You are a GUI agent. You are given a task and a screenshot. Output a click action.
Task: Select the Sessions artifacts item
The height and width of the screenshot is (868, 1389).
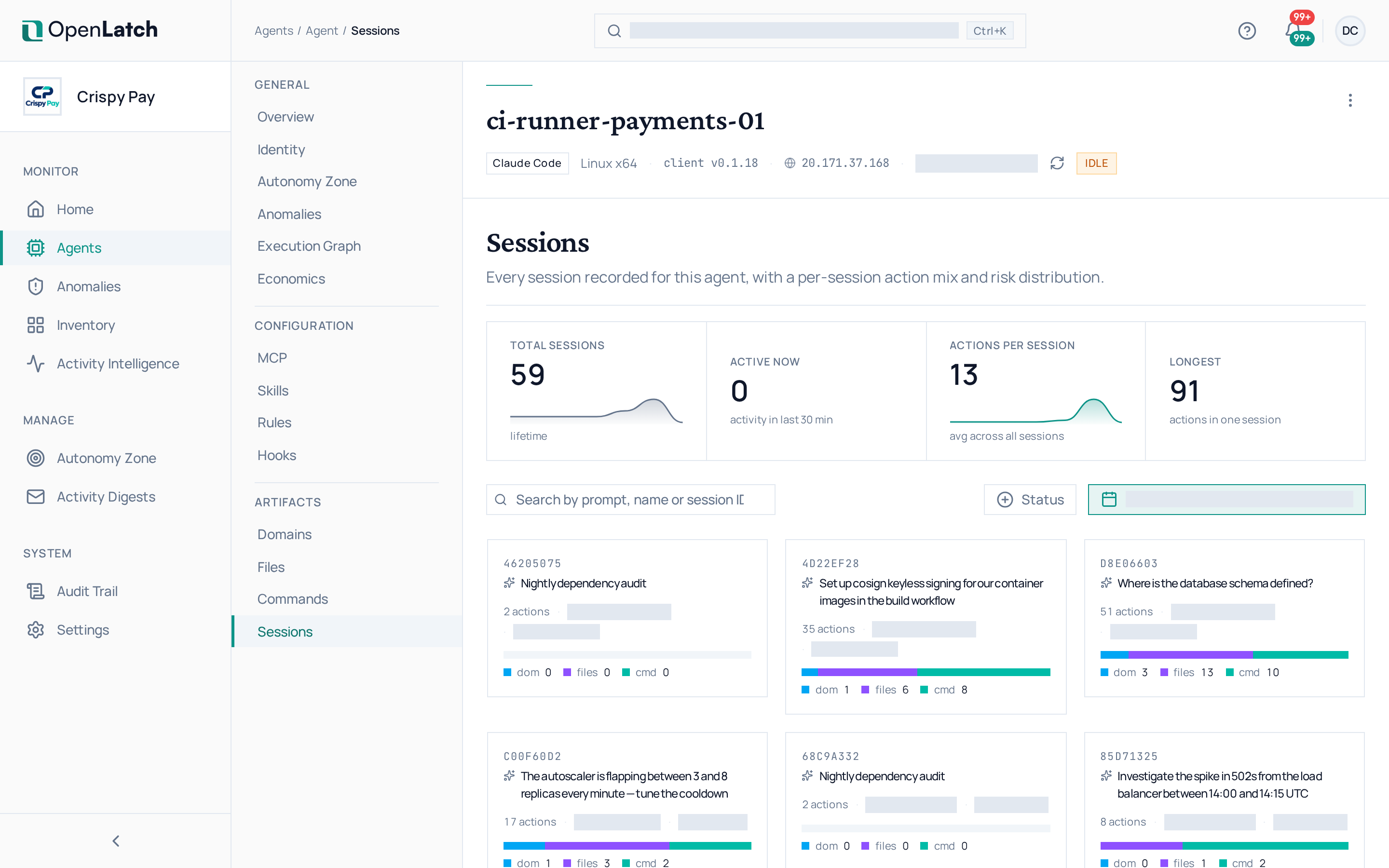[x=347, y=632]
